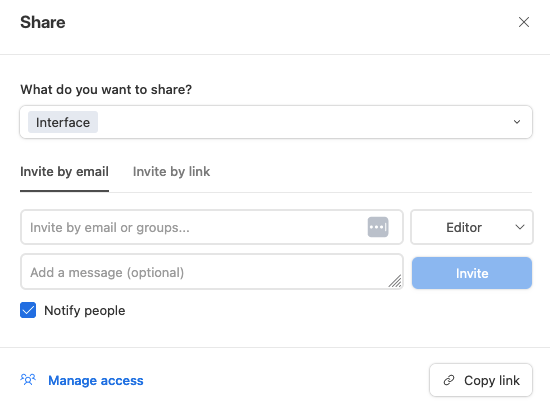Viewport: 550px width, 405px height.
Task: Click the Copy link button
Action: pos(481,380)
